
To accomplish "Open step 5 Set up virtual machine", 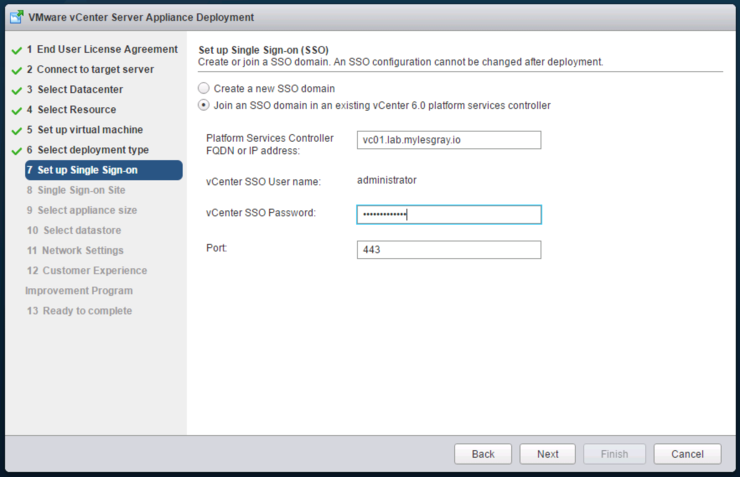I will (85, 130).
